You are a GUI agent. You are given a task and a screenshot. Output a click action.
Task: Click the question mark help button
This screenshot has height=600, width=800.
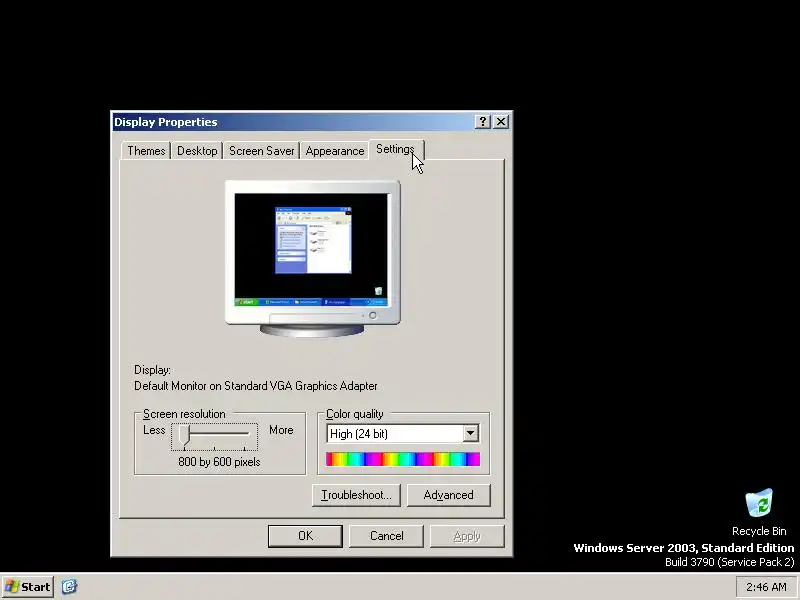pyautogui.click(x=482, y=121)
